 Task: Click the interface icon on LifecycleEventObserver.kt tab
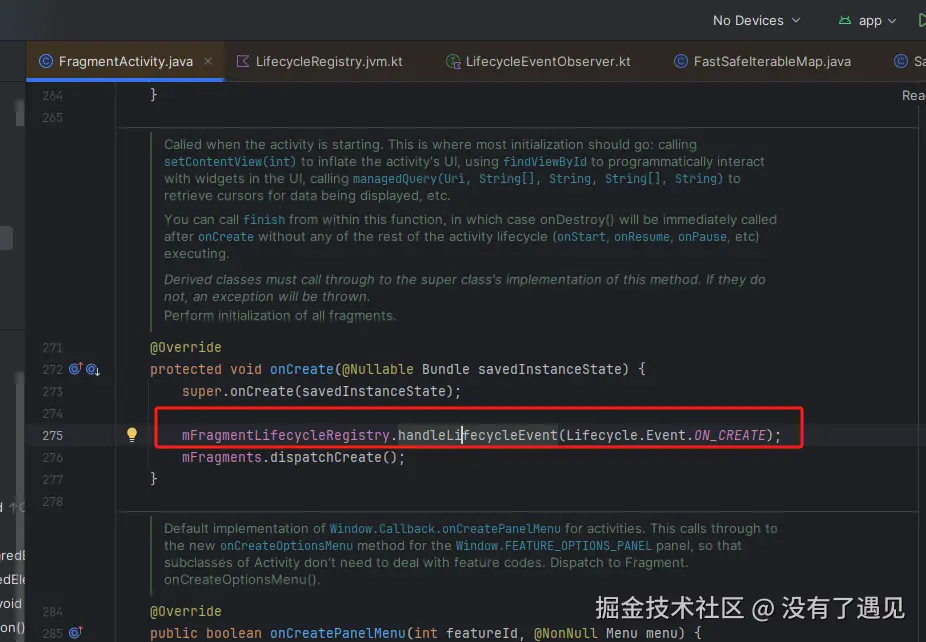tap(453, 61)
